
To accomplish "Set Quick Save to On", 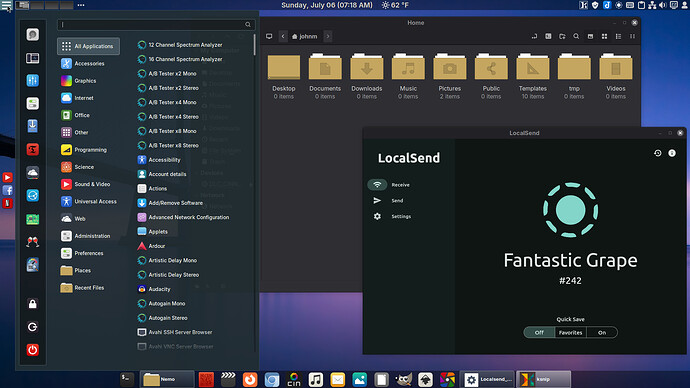I will [x=602, y=333].
